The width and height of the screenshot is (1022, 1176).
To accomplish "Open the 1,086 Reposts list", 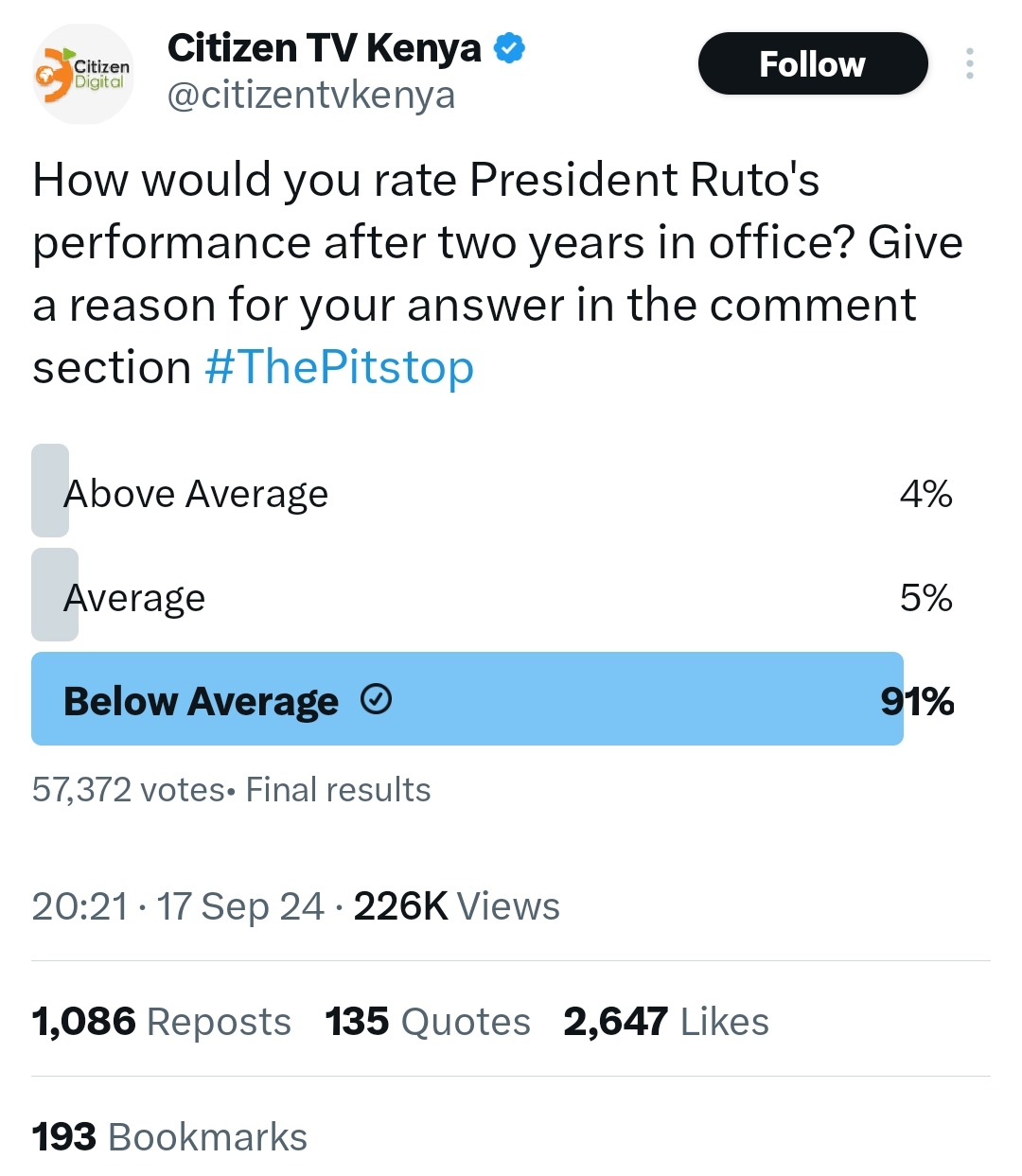I will (162, 1022).
